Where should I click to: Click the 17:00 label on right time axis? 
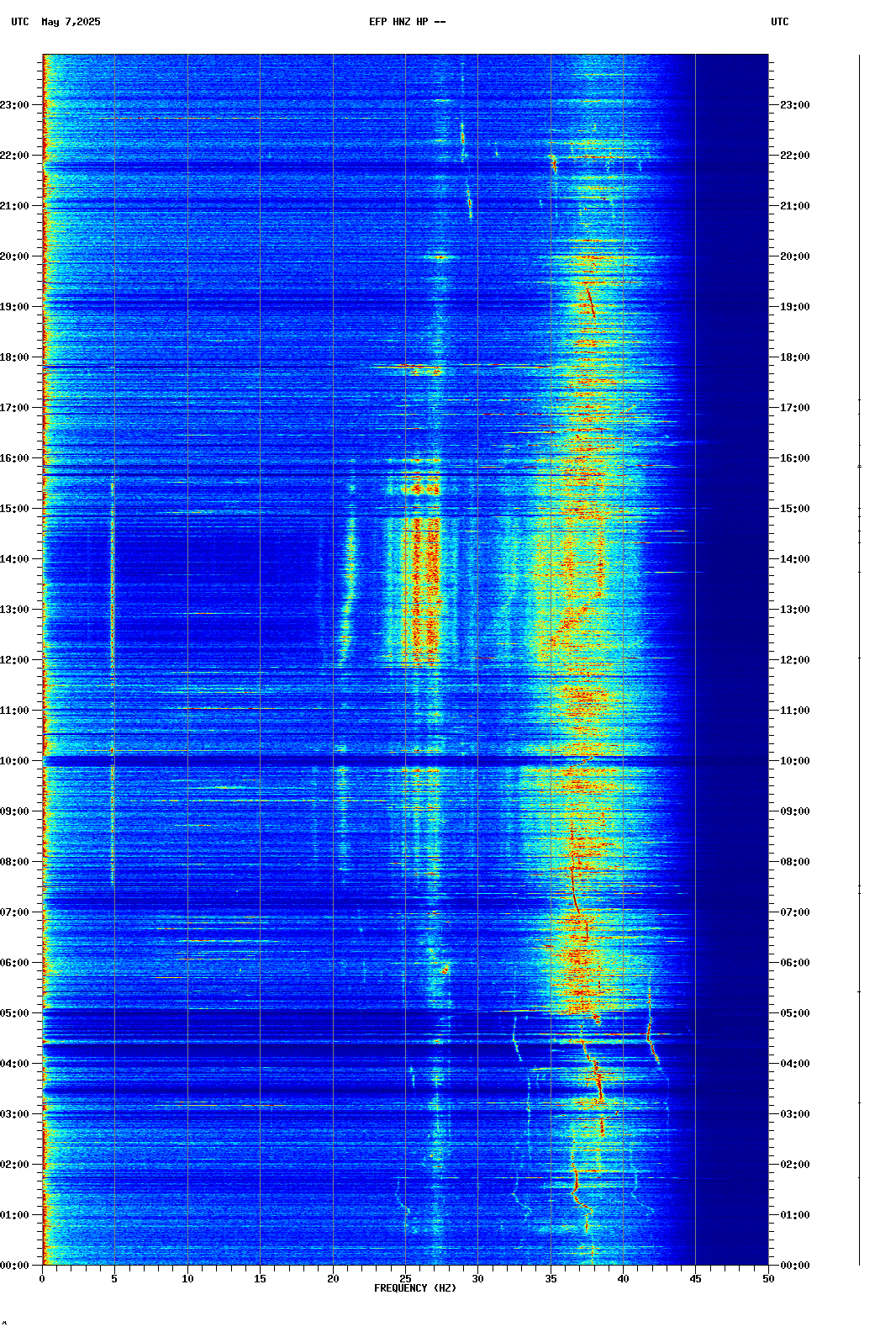tap(795, 408)
